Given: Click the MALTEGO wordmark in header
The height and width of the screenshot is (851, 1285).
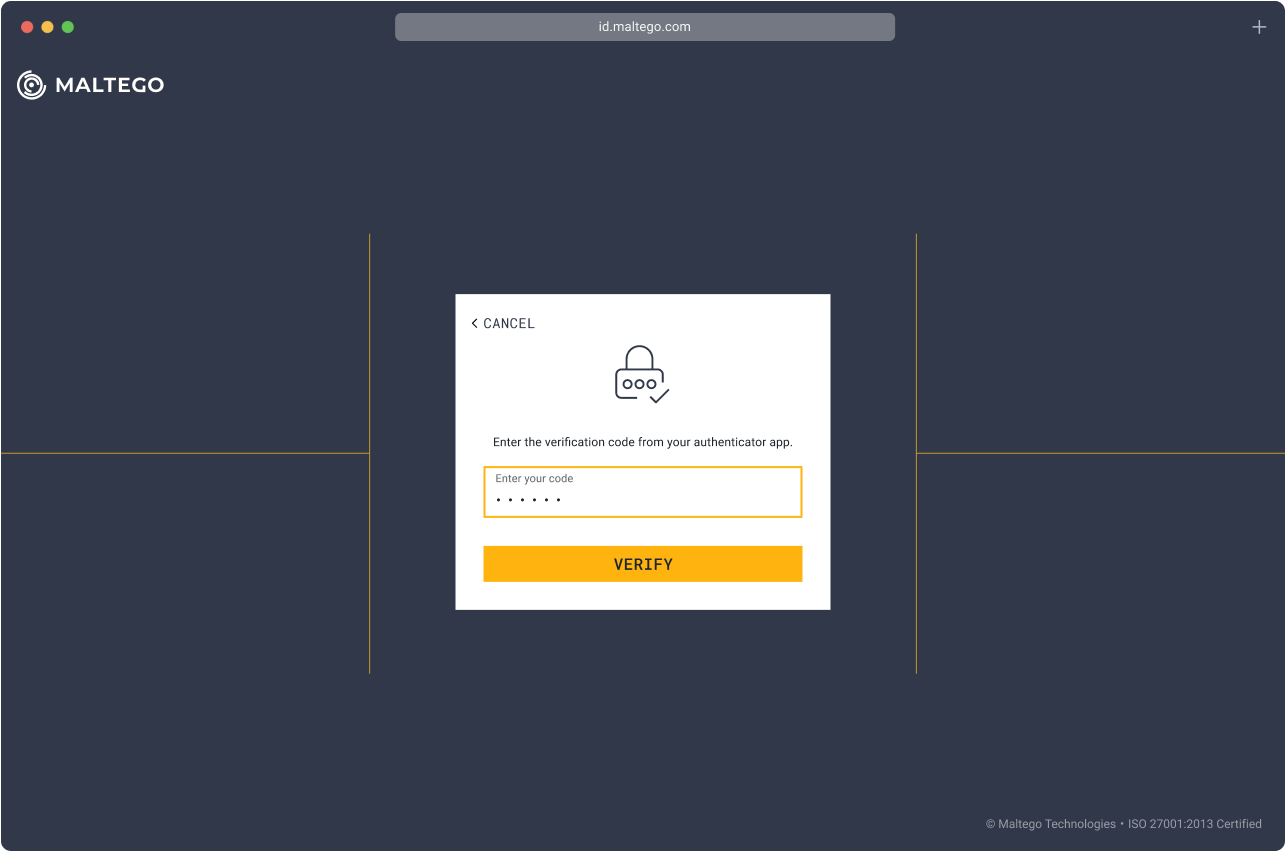Looking at the screenshot, I should point(109,86).
